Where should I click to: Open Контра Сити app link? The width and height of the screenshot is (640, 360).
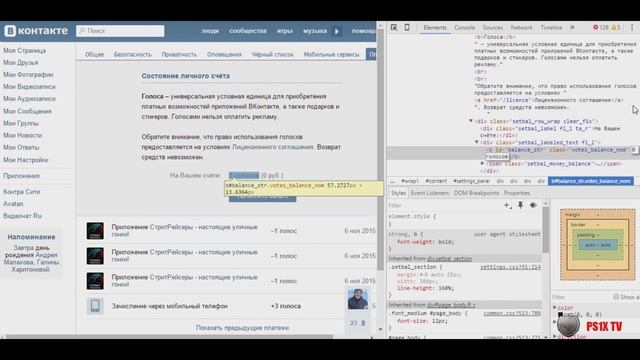tap(21, 191)
